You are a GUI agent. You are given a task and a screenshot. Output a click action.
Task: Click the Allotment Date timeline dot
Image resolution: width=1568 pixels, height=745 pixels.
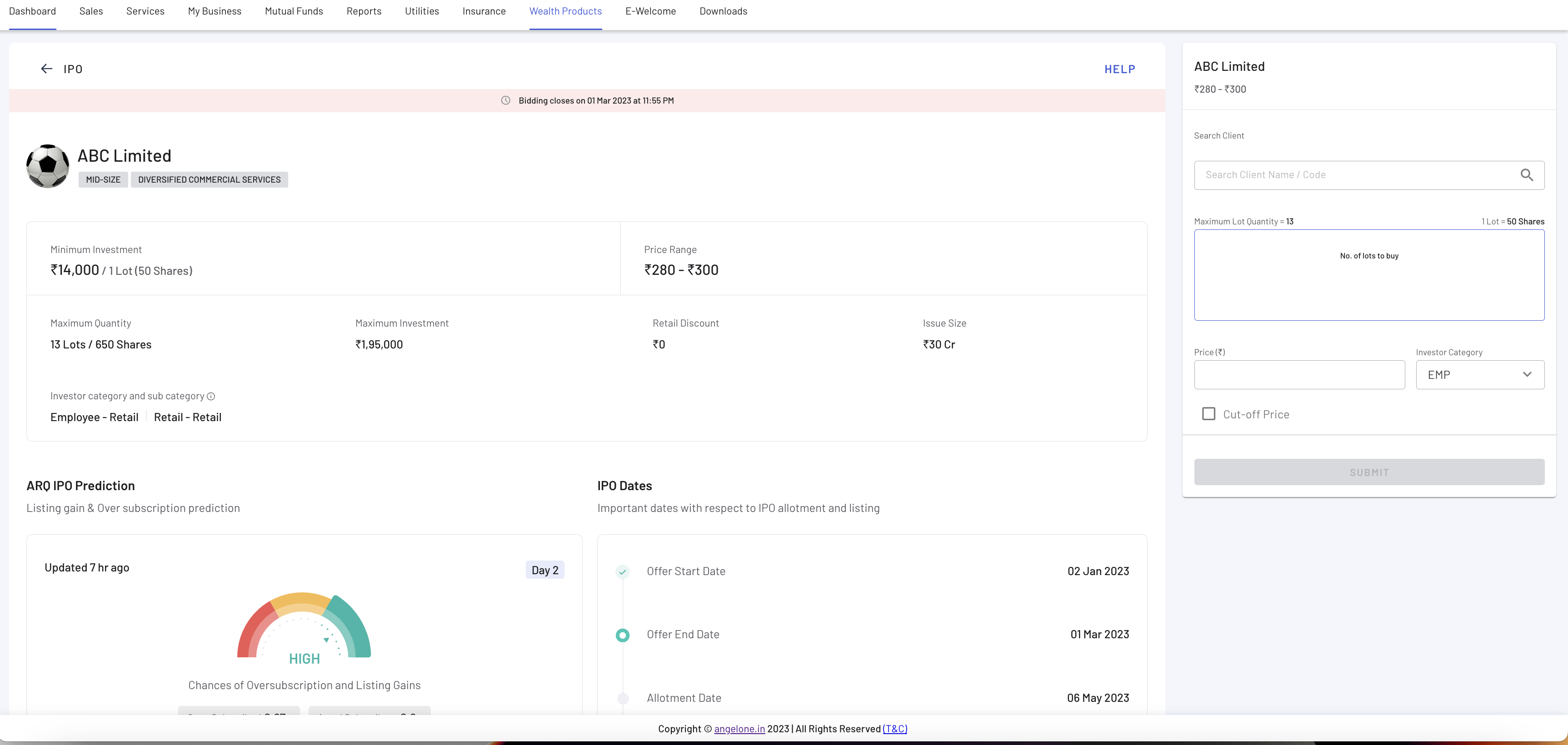622,698
